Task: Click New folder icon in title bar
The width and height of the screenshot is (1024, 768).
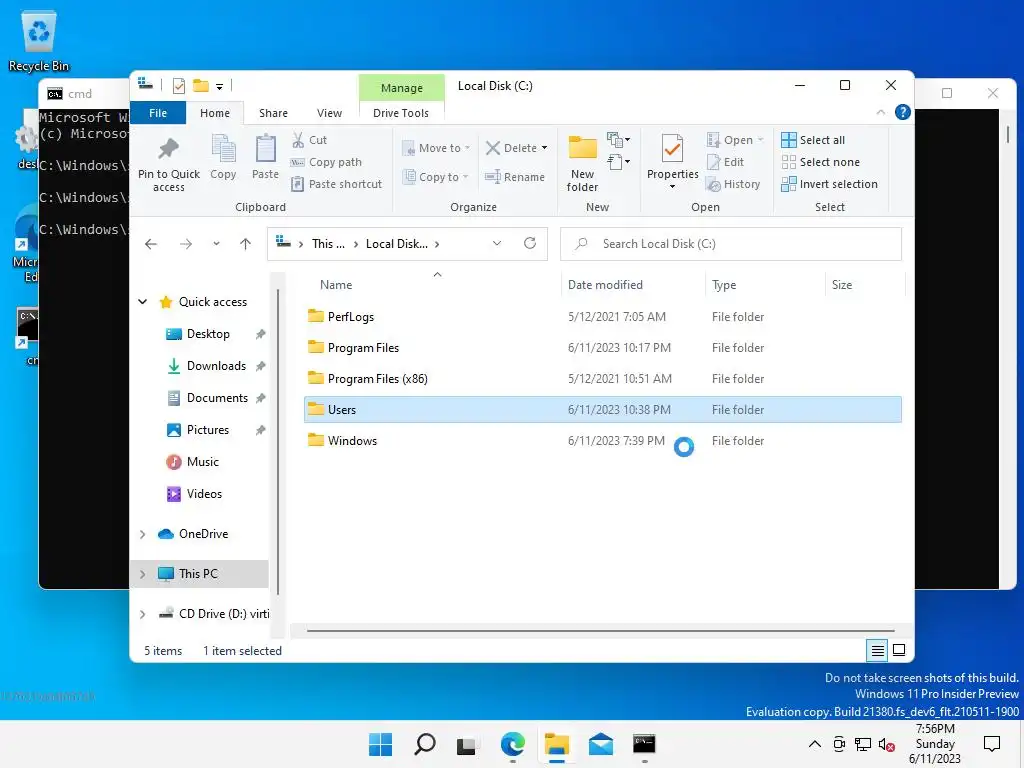Action: (201, 86)
